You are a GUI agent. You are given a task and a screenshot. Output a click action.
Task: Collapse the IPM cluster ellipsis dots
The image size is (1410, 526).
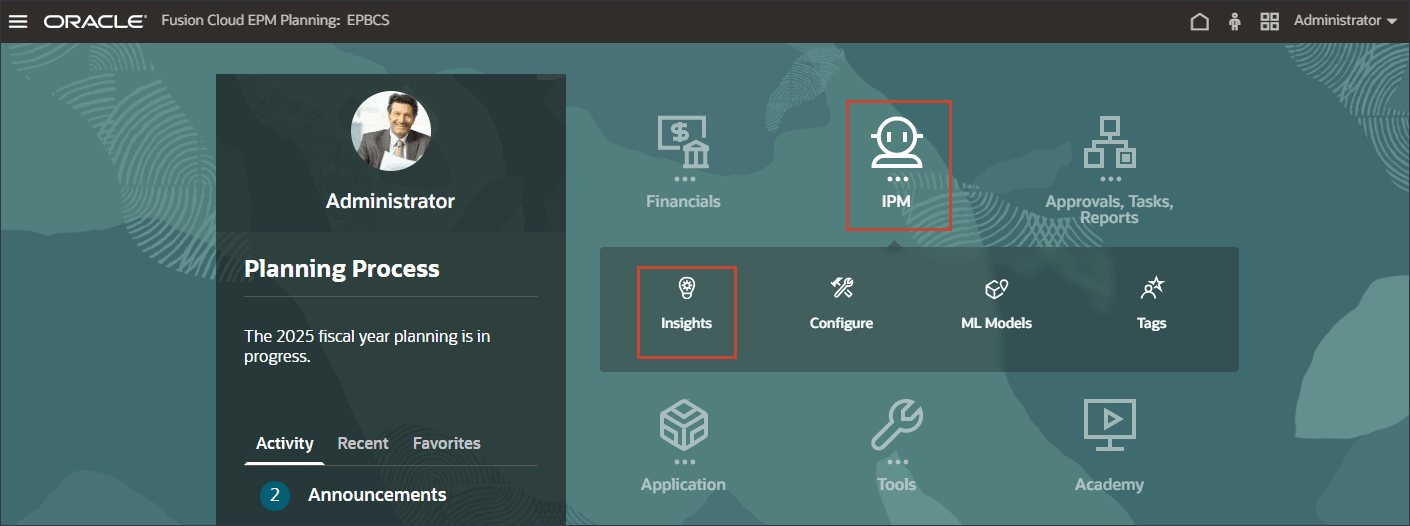point(897,179)
